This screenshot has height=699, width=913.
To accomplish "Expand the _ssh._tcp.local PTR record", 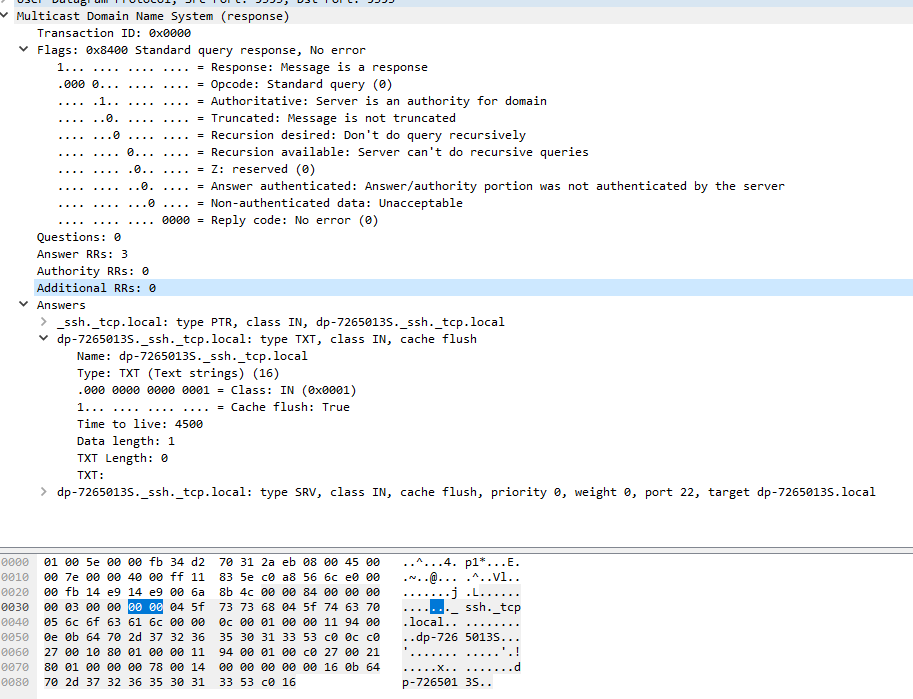I will [x=45, y=322].
